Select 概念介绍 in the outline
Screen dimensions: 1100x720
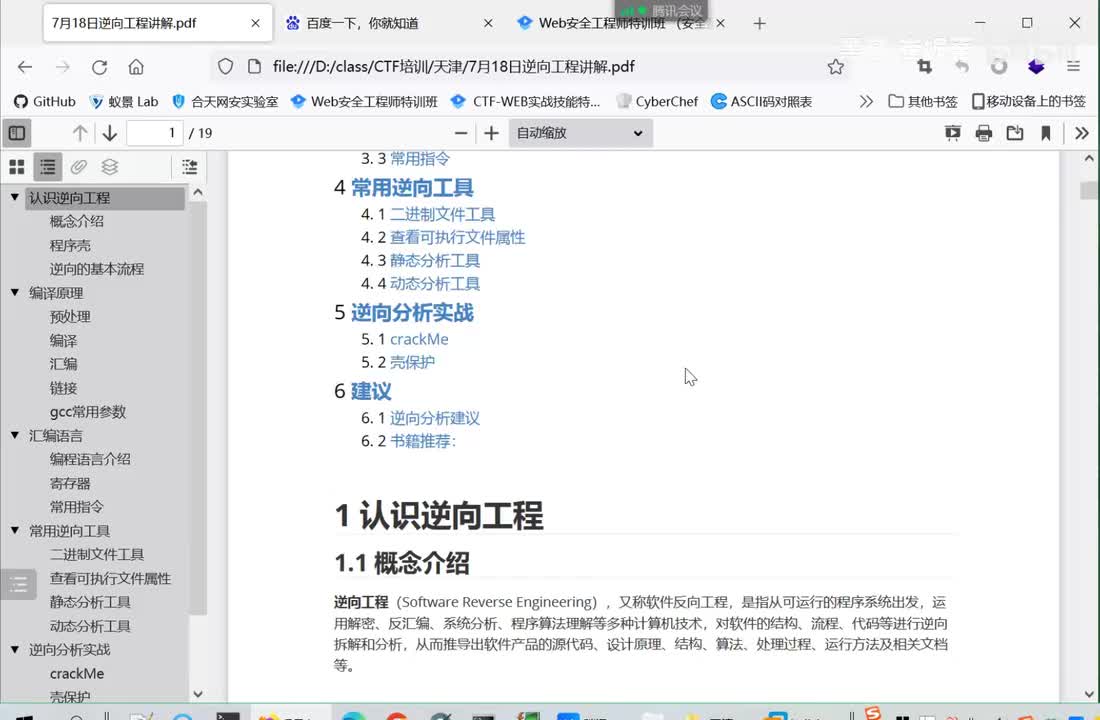coord(76,221)
